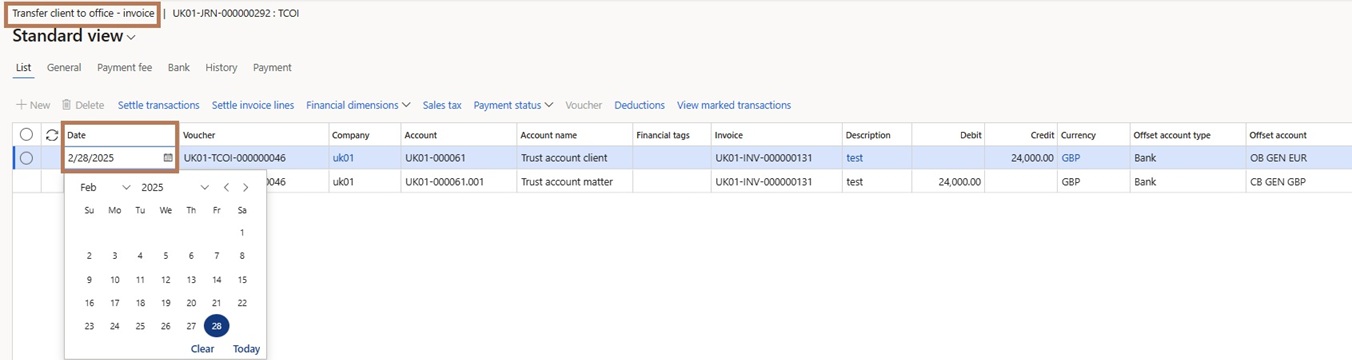Open the Payment tab
The height and width of the screenshot is (360, 1352).
point(272,68)
